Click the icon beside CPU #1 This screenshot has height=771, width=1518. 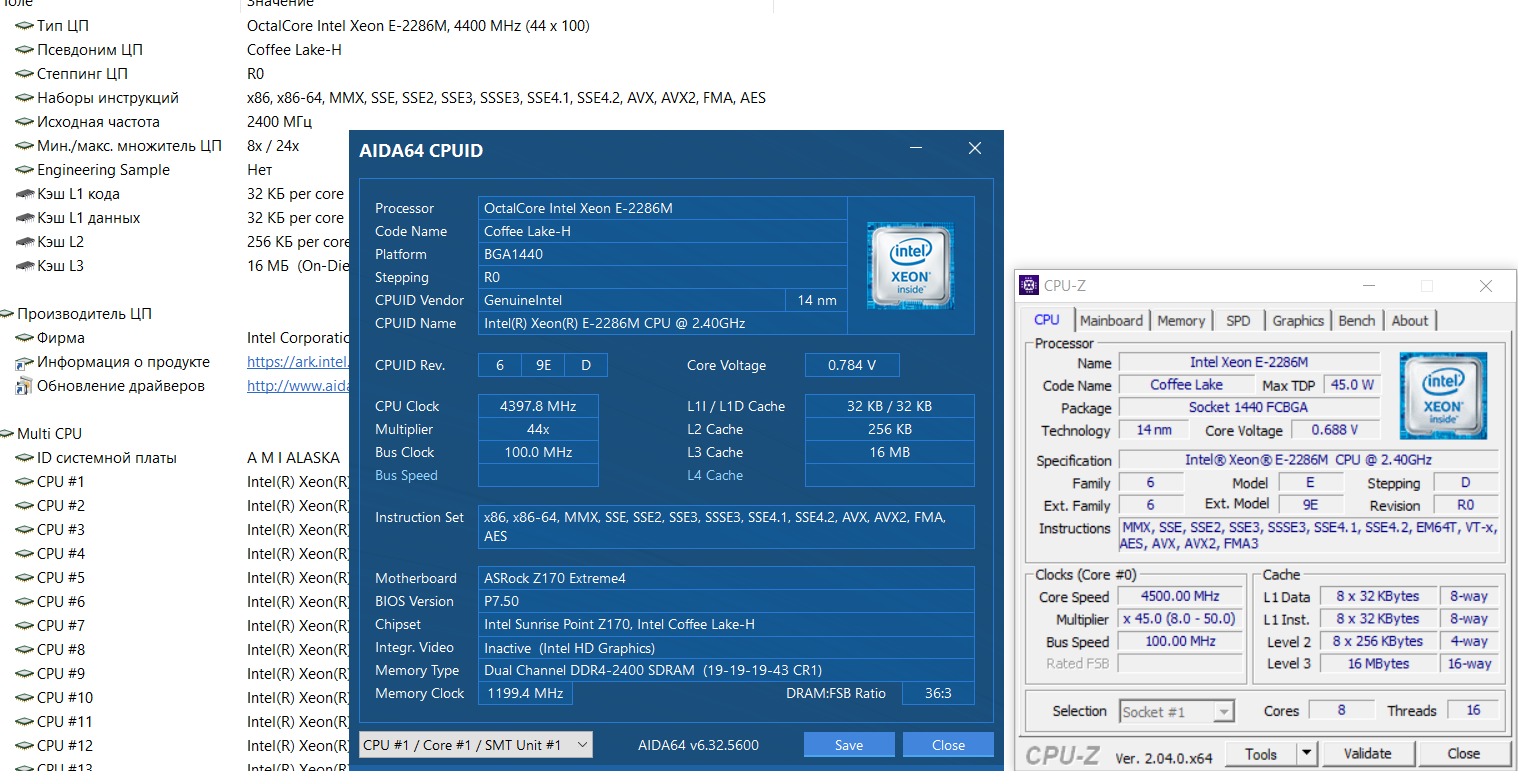[x=24, y=482]
